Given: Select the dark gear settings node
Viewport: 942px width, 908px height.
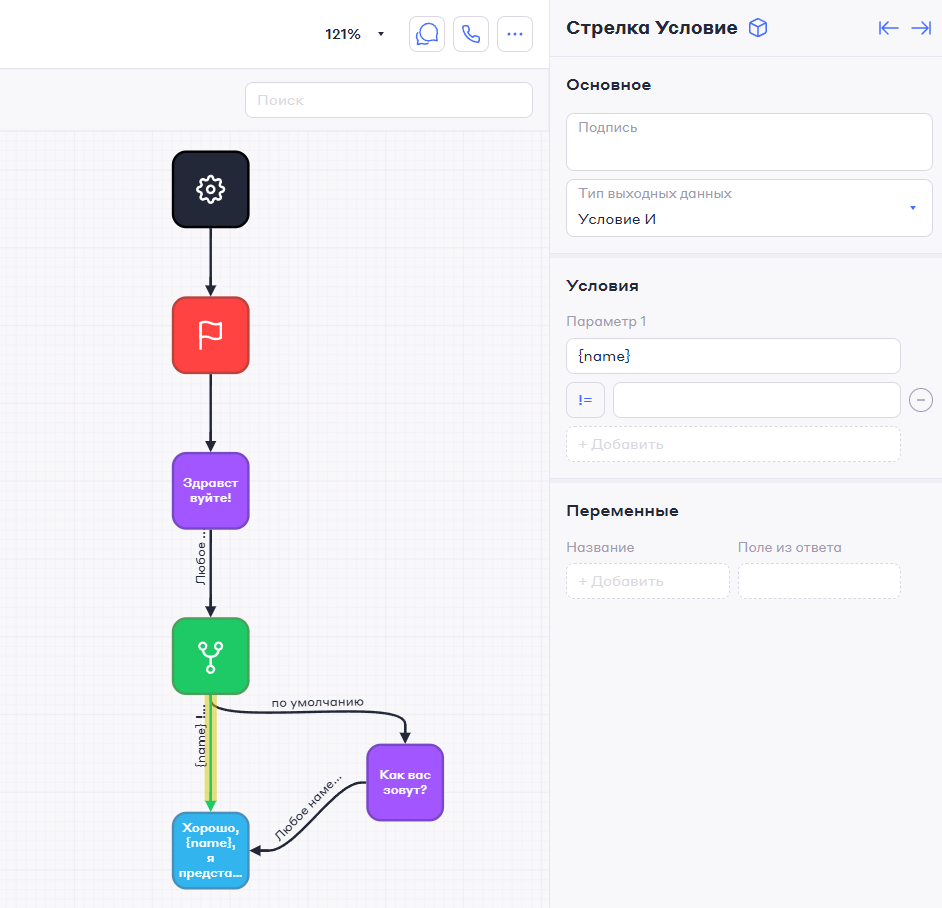Looking at the screenshot, I should click(210, 189).
